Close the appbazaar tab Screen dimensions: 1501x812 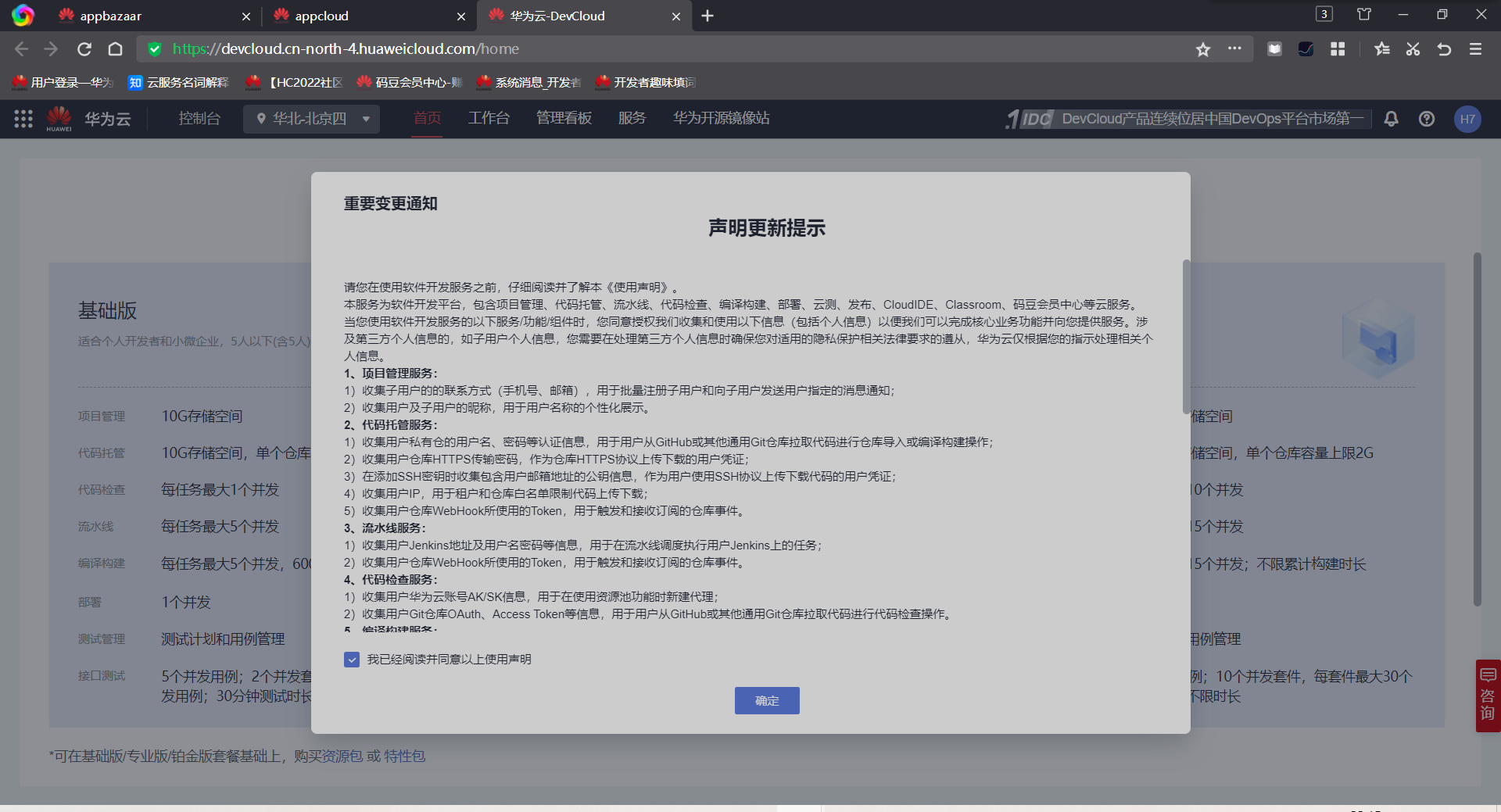coord(246,16)
